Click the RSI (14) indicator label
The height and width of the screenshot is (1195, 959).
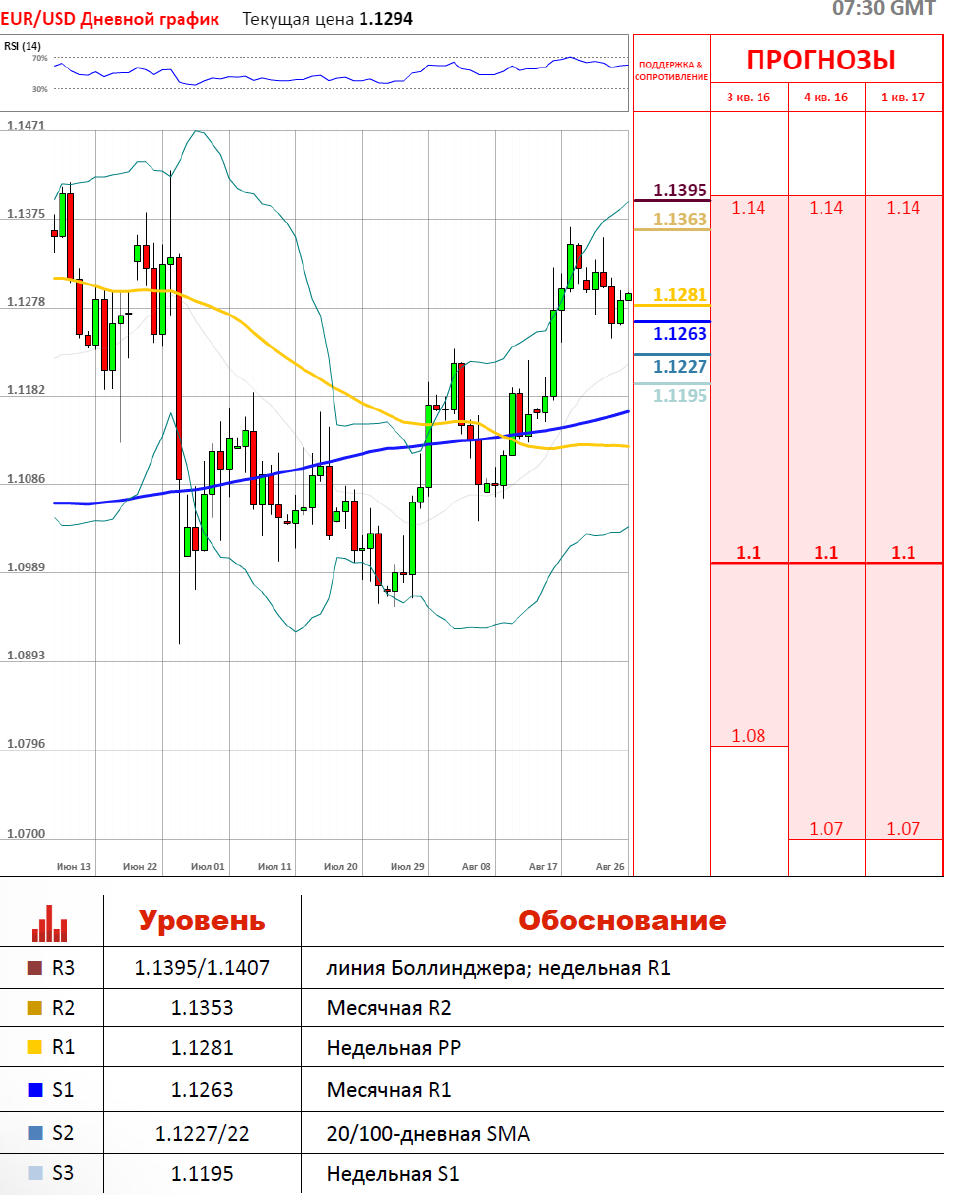pyautogui.click(x=23, y=46)
